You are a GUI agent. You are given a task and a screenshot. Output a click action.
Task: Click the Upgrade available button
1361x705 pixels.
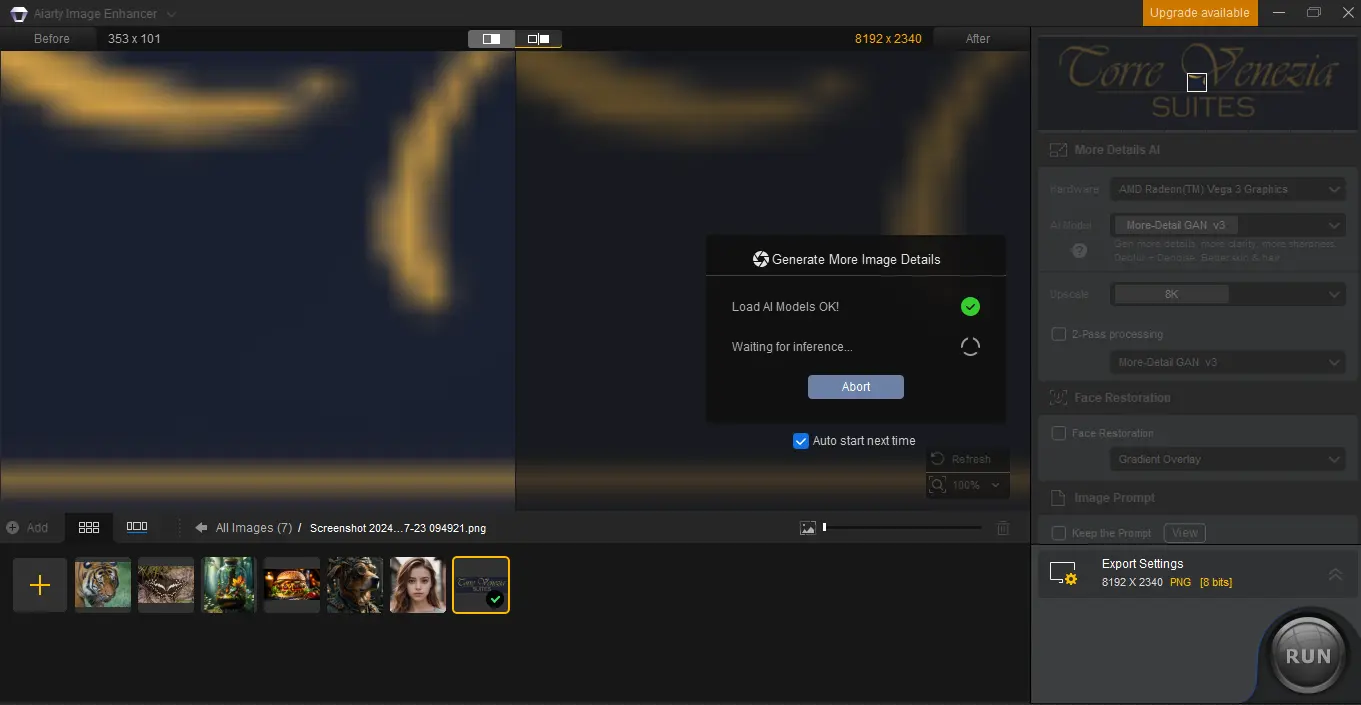coord(1199,13)
